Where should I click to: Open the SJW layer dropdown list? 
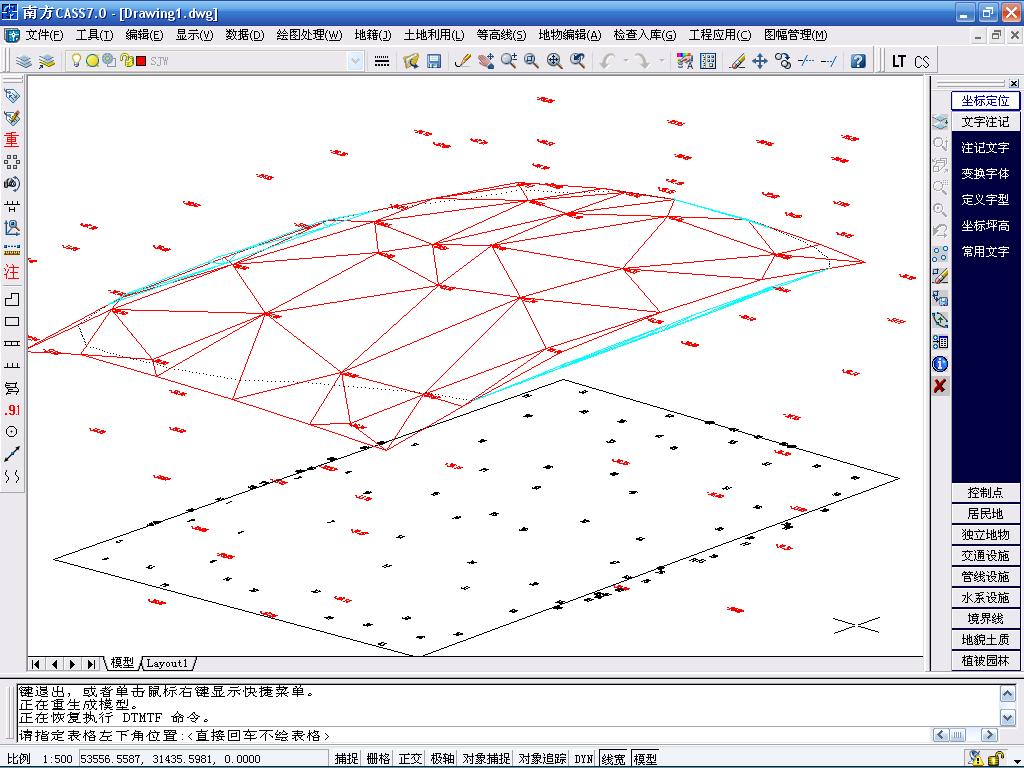355,61
